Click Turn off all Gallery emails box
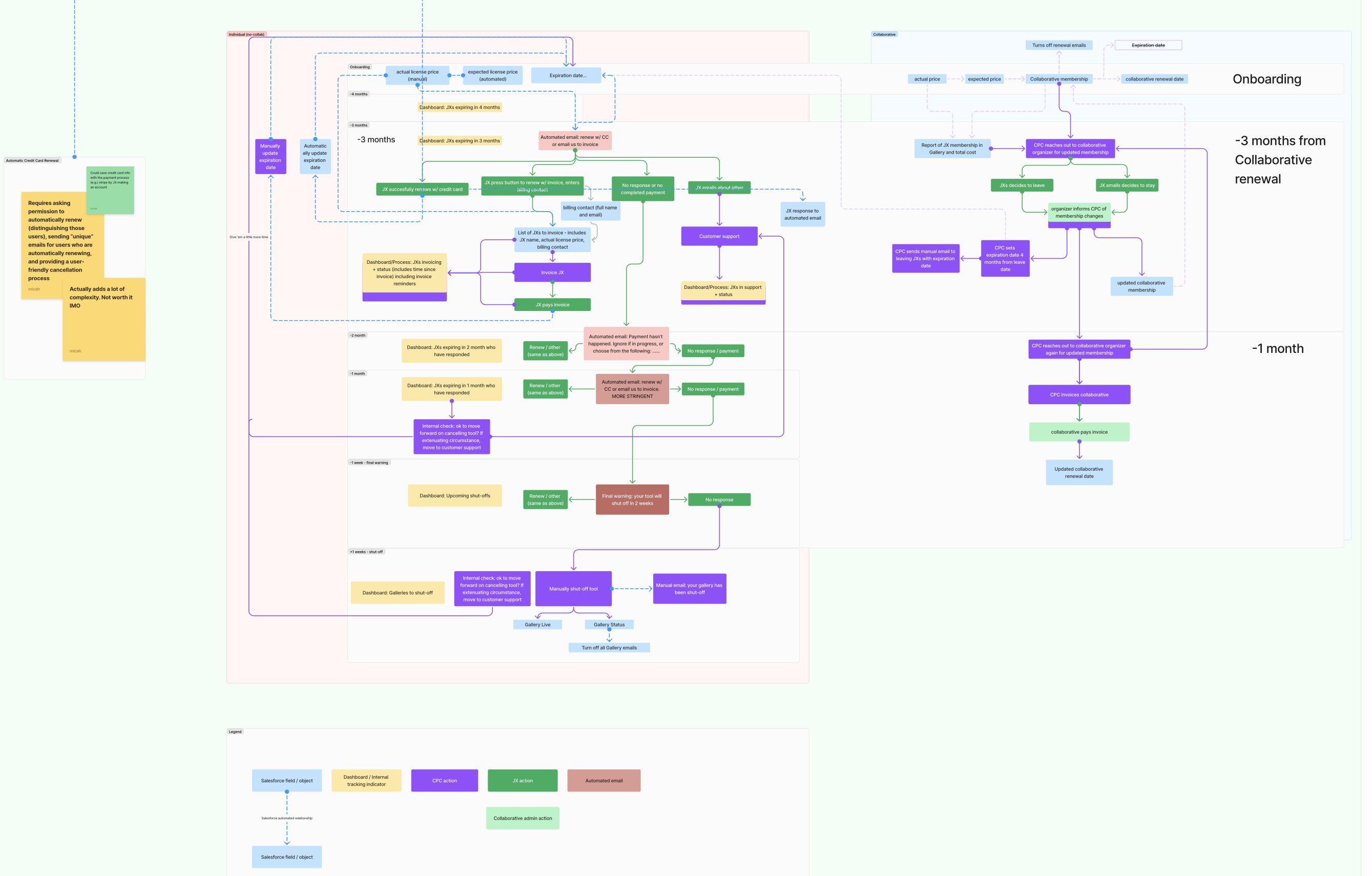 click(x=609, y=648)
